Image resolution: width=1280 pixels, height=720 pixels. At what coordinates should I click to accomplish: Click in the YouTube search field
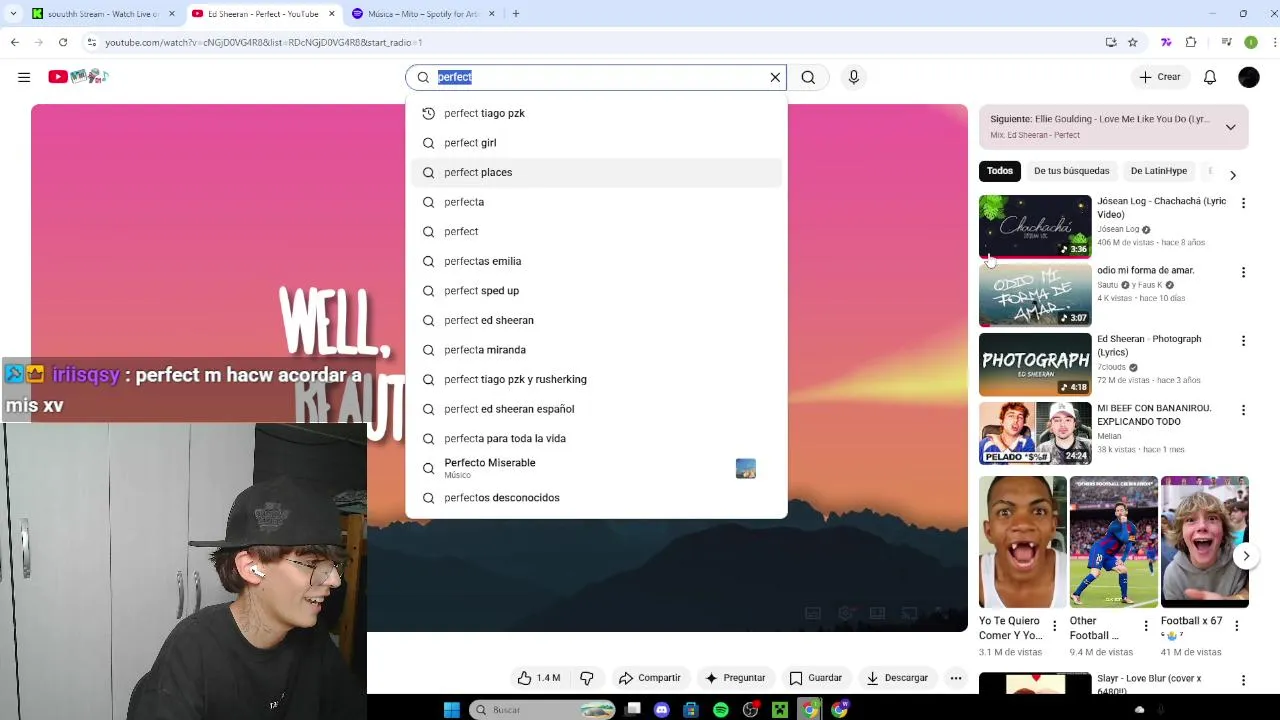[x=595, y=77]
